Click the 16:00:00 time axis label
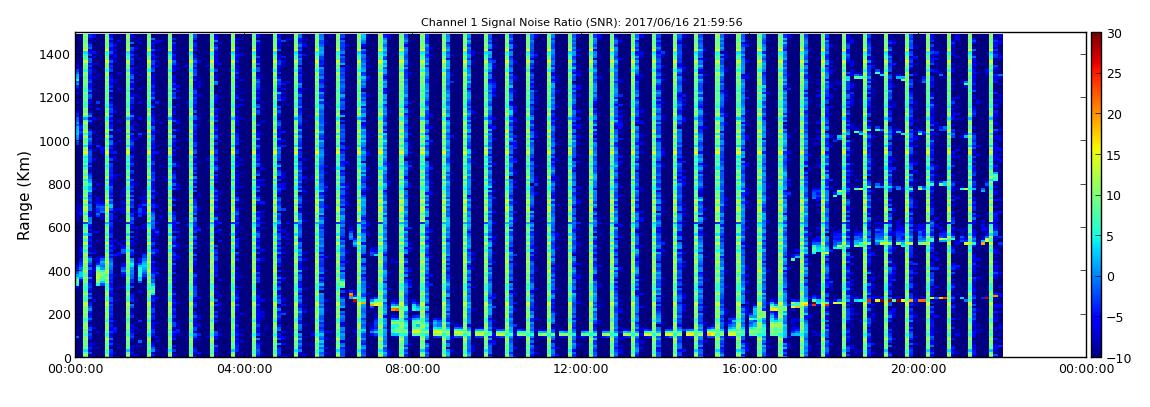Screen dimensions: 1150x407 [x=749, y=370]
